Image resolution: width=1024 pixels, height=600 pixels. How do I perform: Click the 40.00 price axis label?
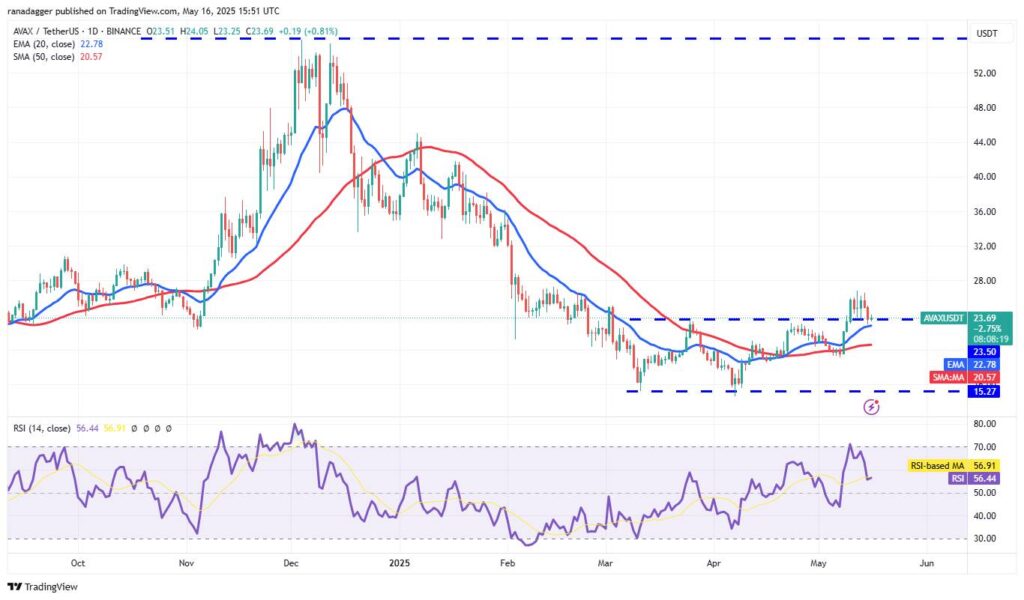pos(985,177)
